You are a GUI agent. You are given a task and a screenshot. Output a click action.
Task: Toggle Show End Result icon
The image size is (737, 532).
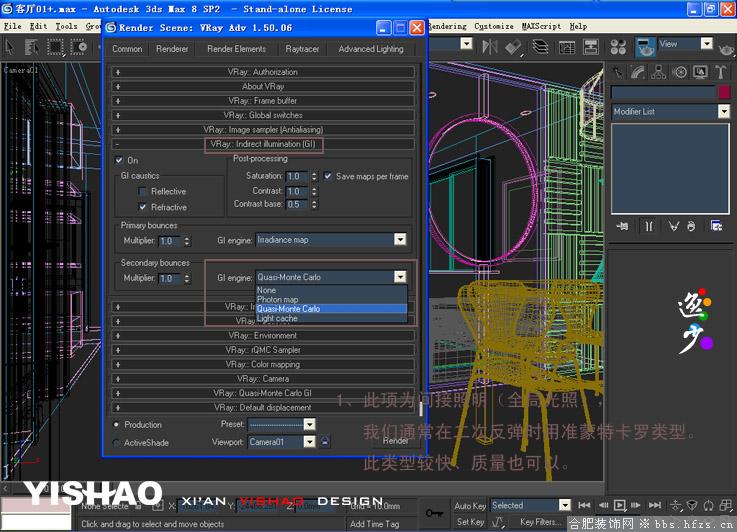click(649, 227)
